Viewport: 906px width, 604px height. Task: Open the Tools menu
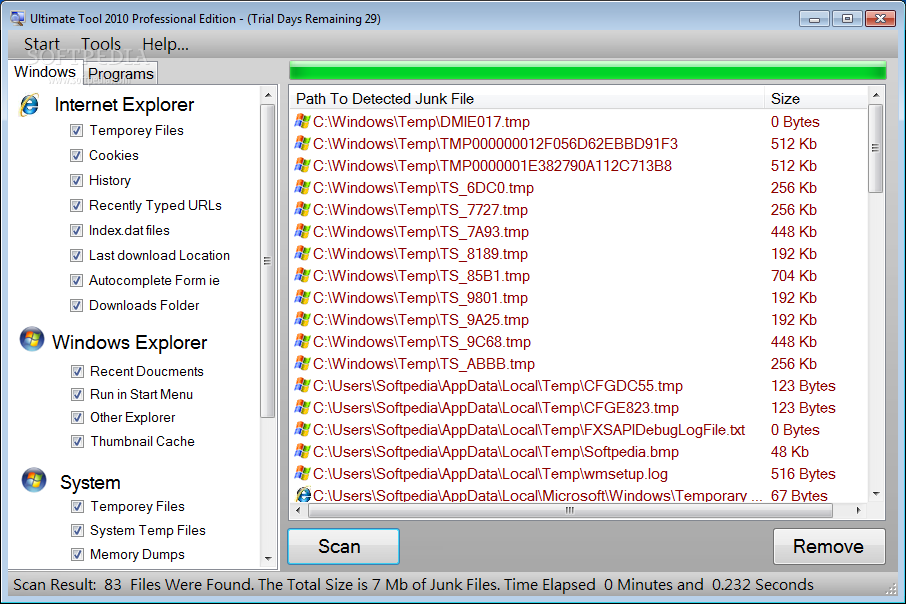(x=101, y=44)
